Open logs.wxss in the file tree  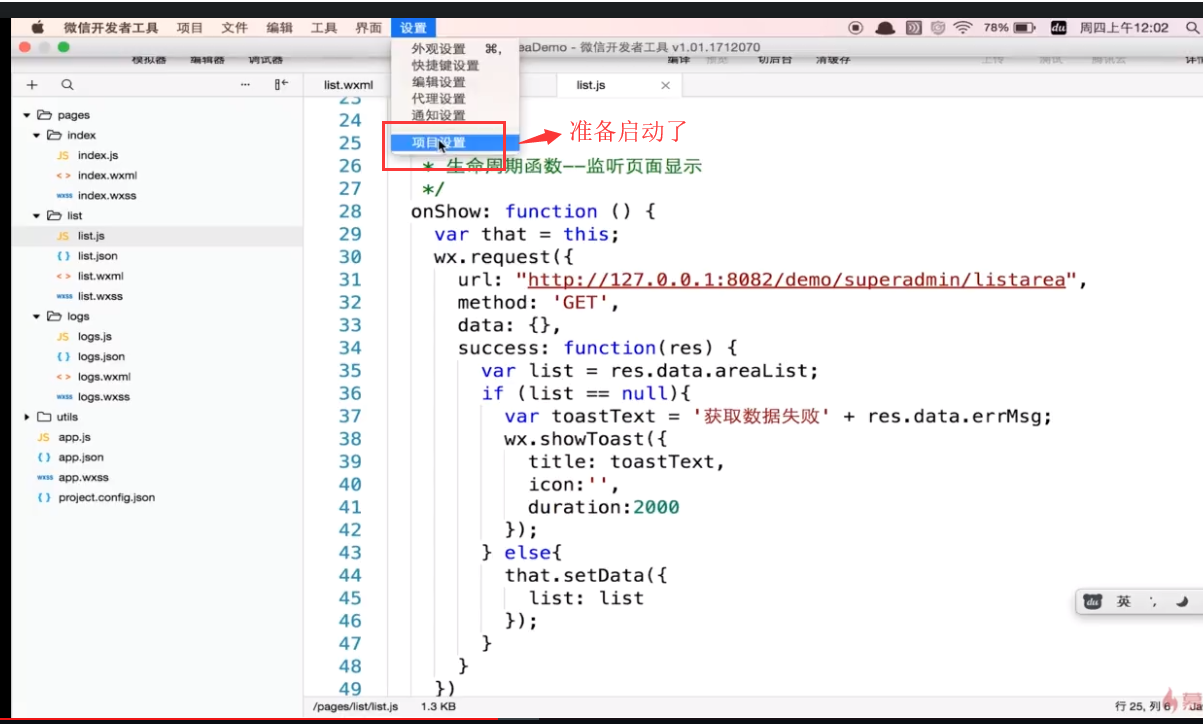pyautogui.click(x=104, y=397)
